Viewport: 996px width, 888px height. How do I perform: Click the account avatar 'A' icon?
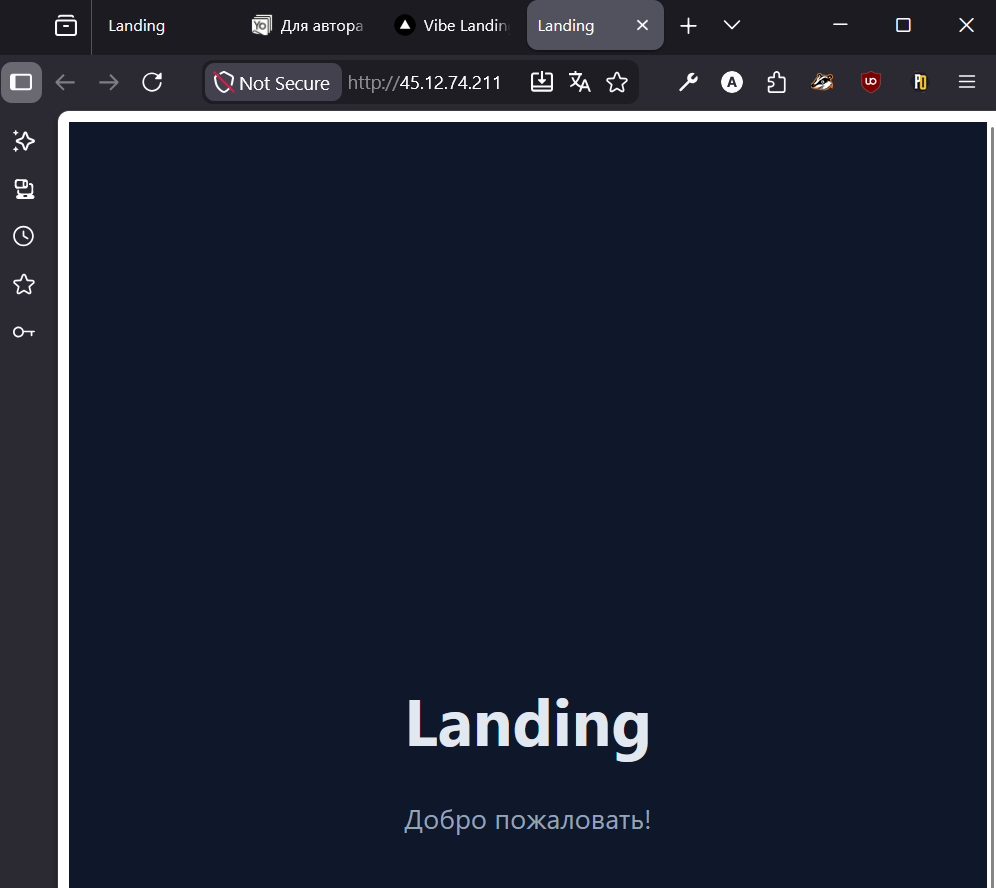[x=732, y=82]
